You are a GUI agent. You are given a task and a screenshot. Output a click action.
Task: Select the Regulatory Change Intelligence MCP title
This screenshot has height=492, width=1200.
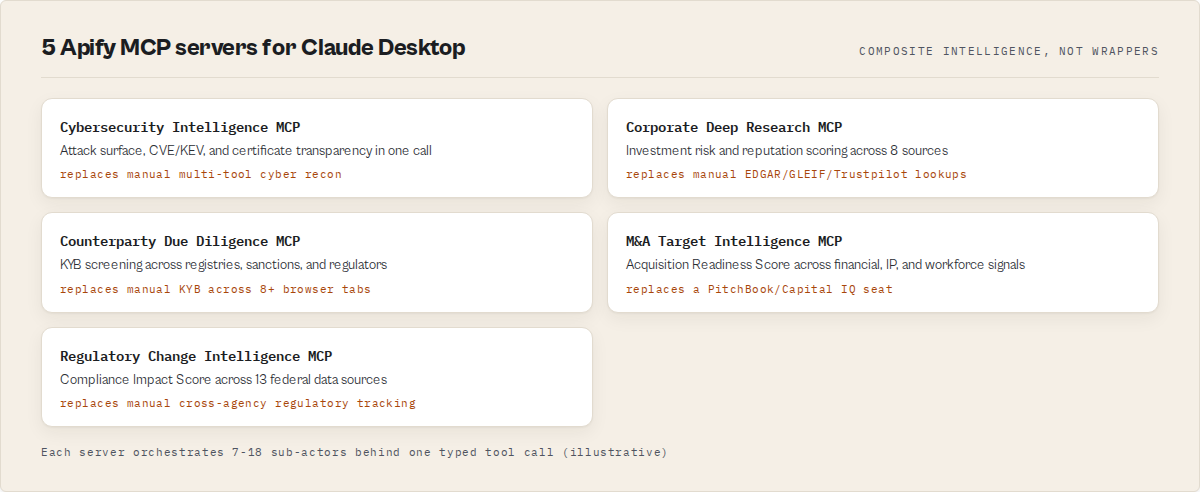tap(196, 356)
